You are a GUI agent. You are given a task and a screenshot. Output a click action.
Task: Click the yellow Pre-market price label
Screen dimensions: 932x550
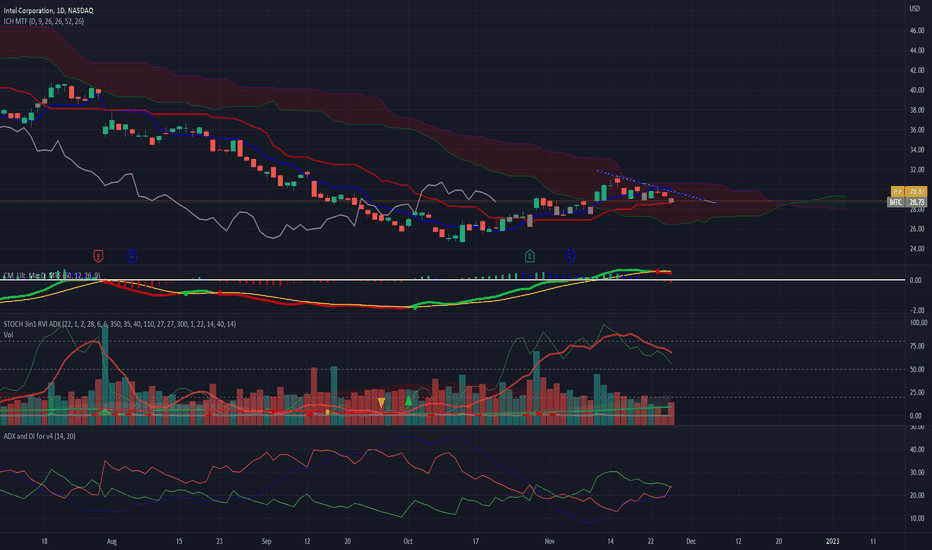coord(908,191)
